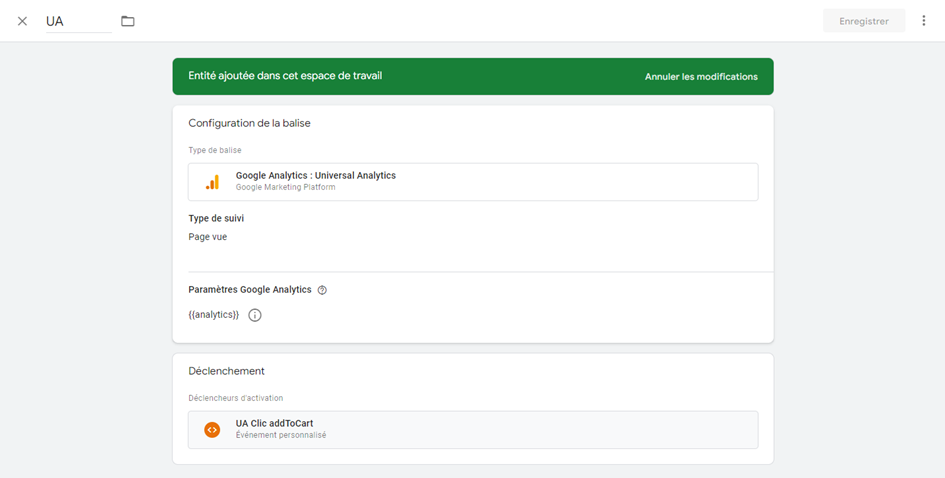Click the Déclenchement section heading
Image resolution: width=945 pixels, height=478 pixels.
(x=226, y=371)
